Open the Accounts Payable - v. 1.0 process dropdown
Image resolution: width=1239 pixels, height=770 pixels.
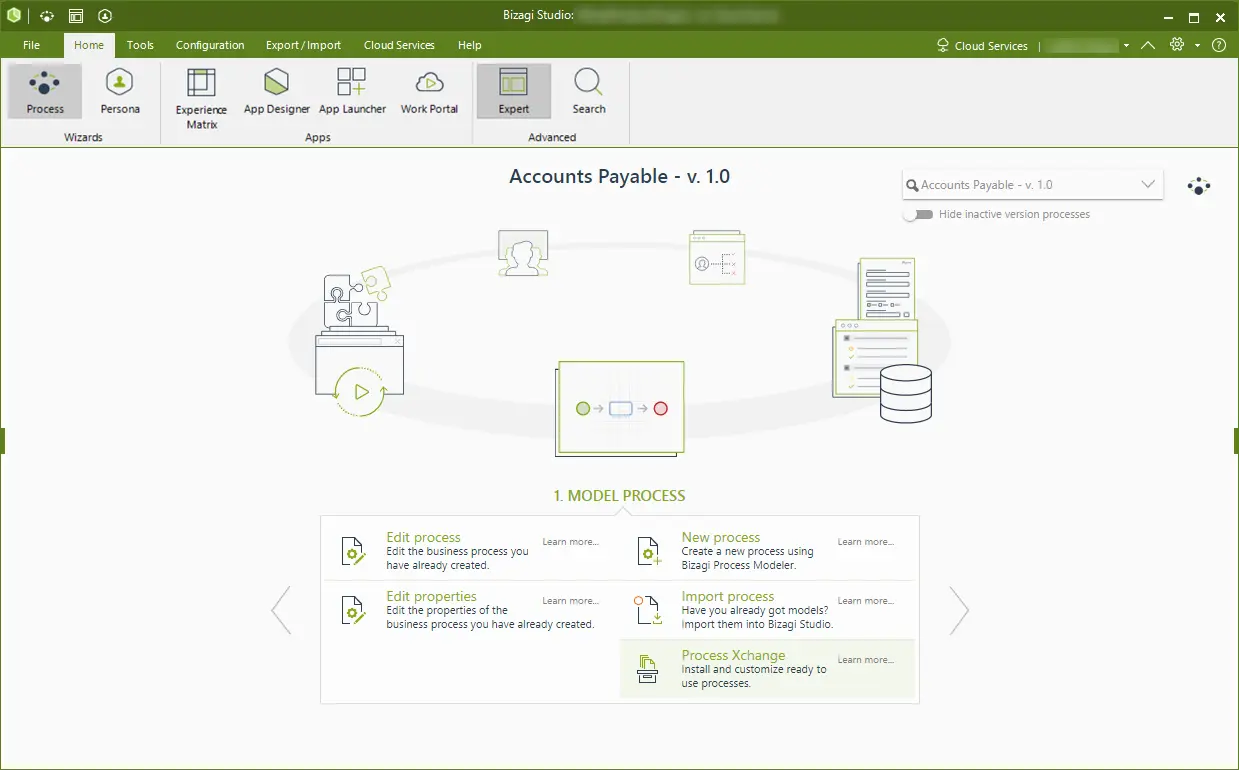pos(1032,185)
